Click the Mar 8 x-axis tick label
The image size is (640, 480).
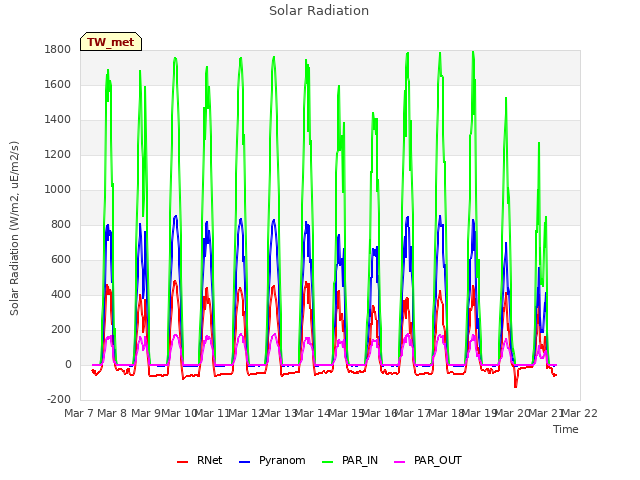coord(112,413)
